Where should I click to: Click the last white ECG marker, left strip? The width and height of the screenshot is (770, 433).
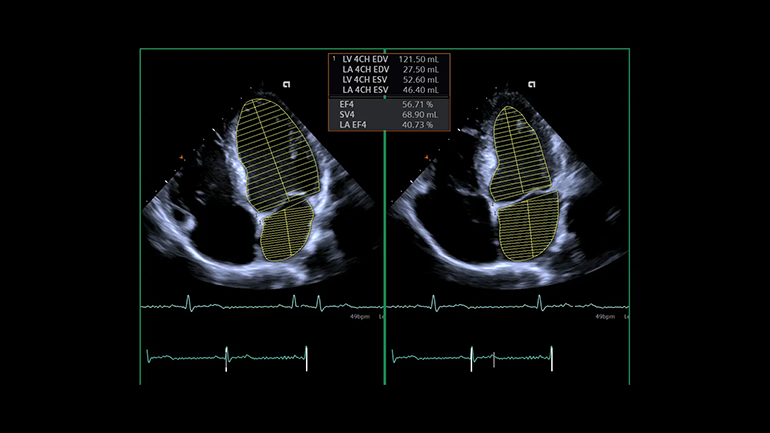[x=306, y=357]
